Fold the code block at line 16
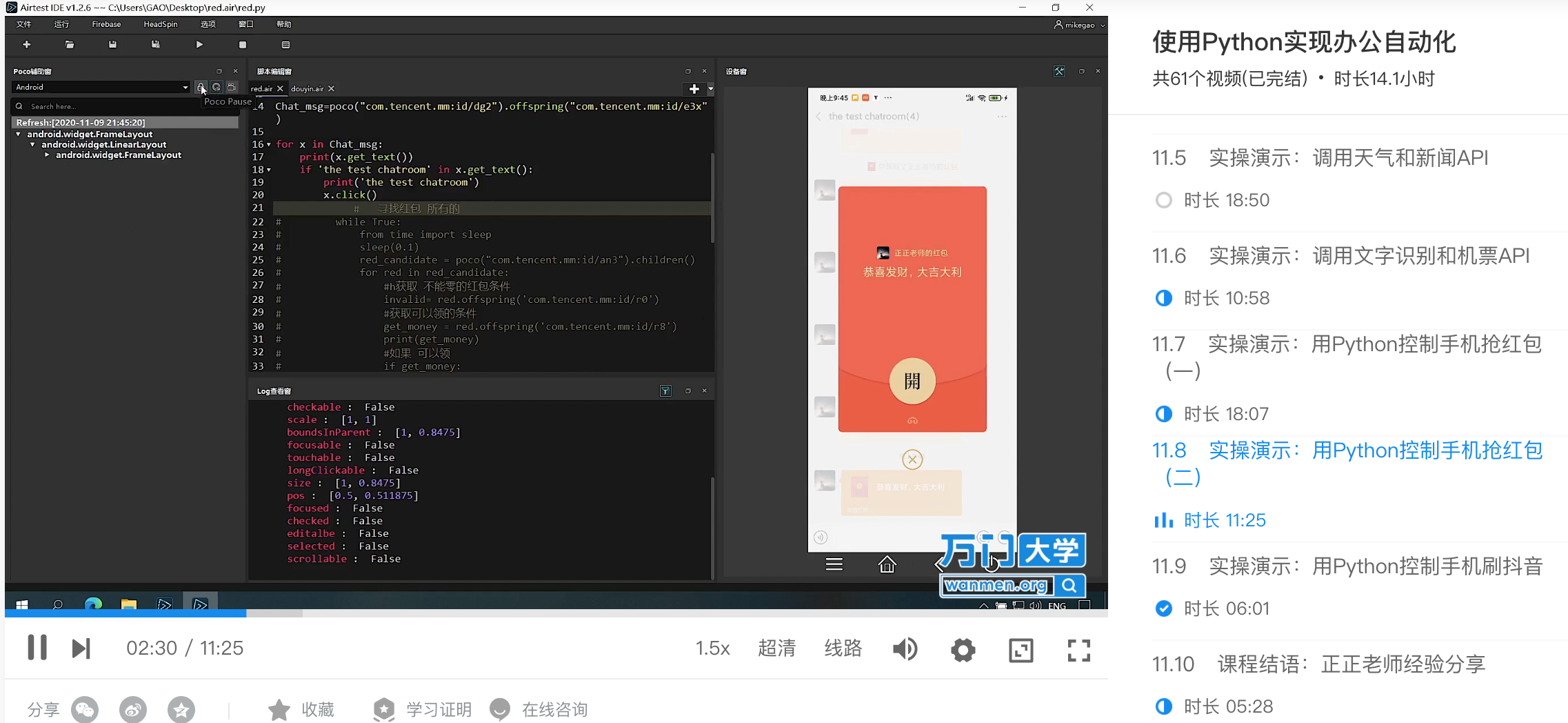Image resolution: width=1568 pixels, height=723 pixels. (x=269, y=144)
